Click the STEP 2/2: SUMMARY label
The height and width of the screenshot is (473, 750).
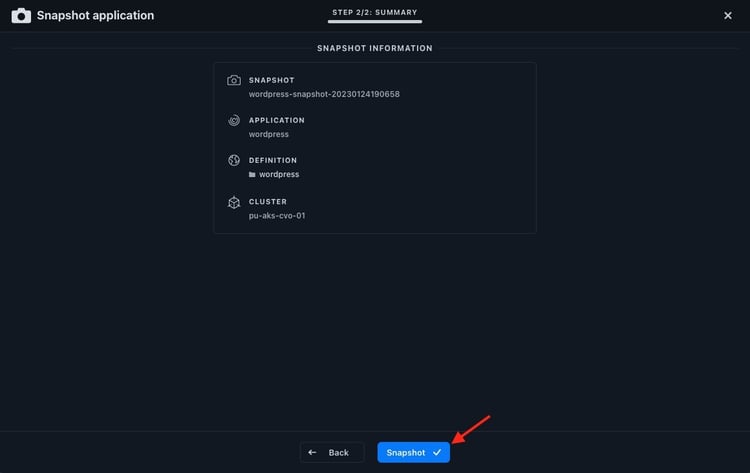[375, 13]
